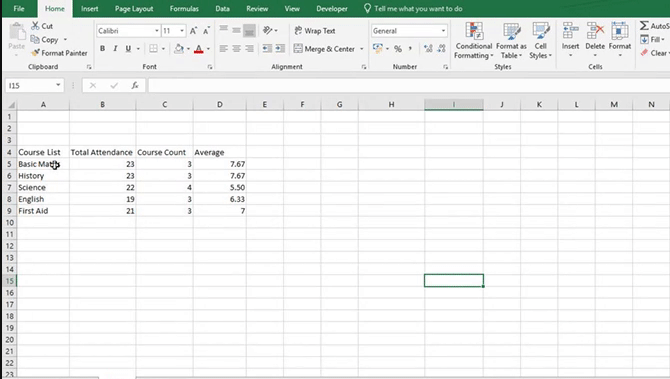Click Decrease Decimal icon
This screenshot has width=670, height=379.
[x=442, y=49]
